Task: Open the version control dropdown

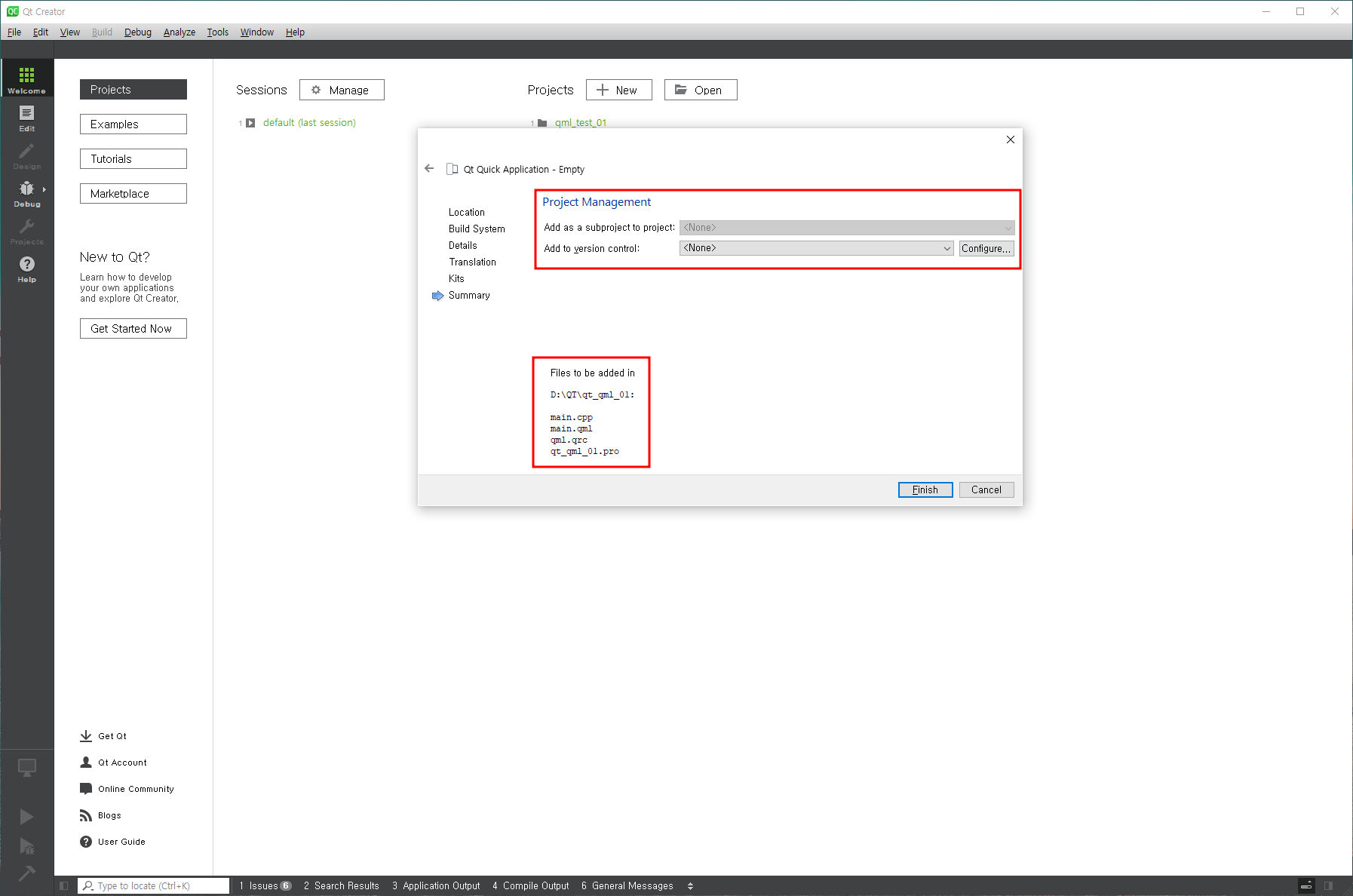Action: 817,248
